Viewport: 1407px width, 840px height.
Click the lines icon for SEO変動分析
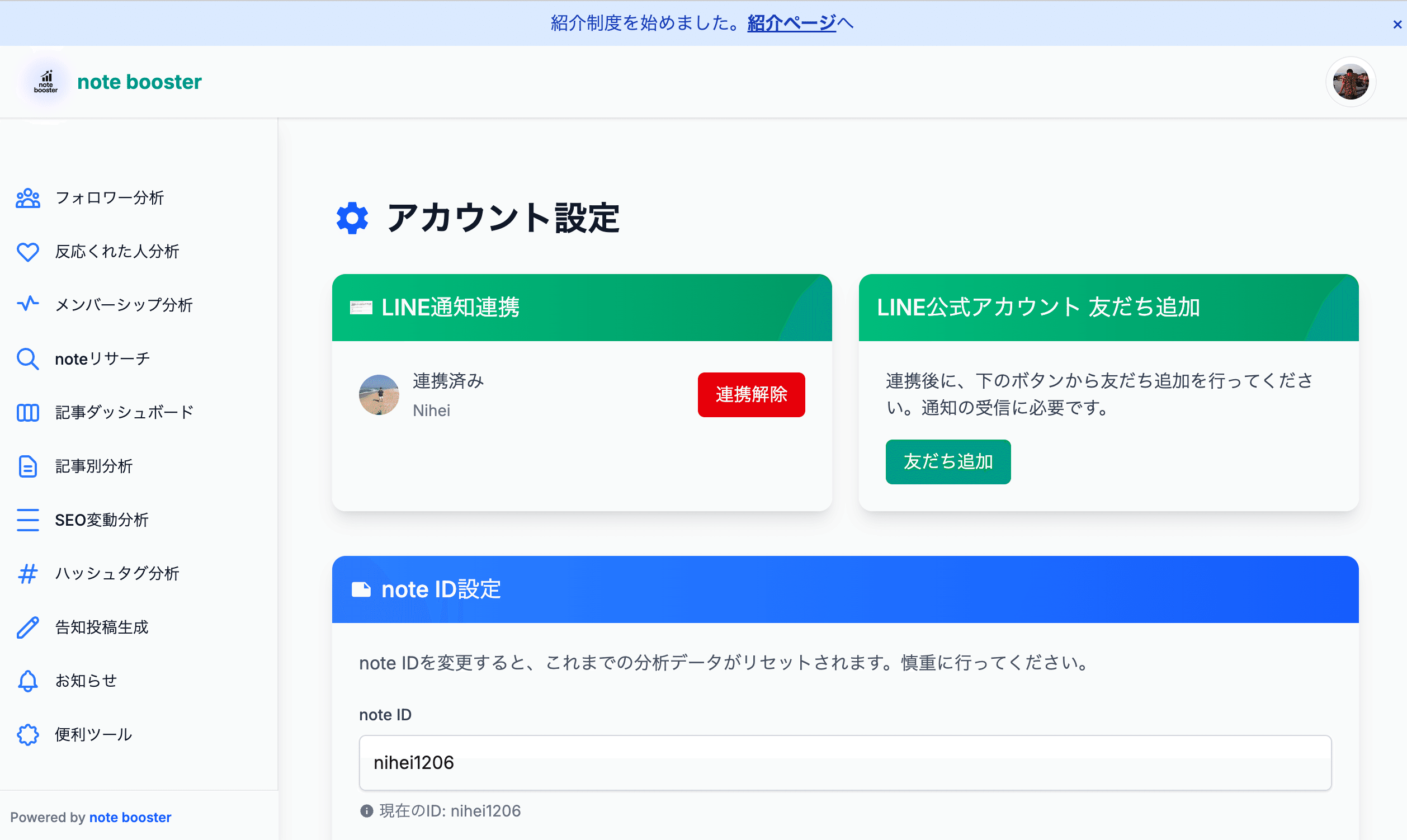tap(28, 520)
